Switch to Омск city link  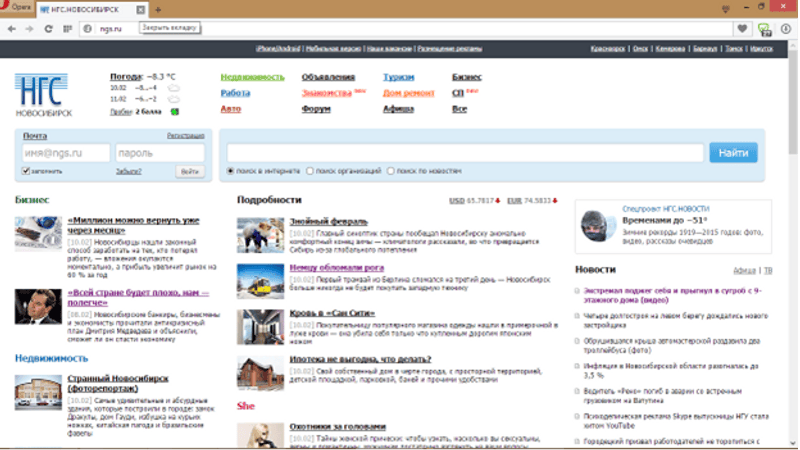point(640,48)
